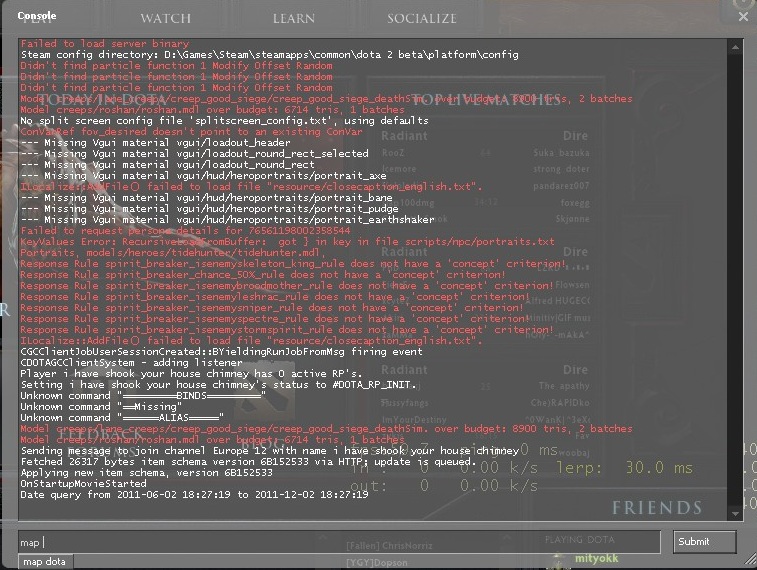The height and width of the screenshot is (570, 757).
Task: Click the 'isenemybroodmother_rule' response line
Action: click(287, 286)
